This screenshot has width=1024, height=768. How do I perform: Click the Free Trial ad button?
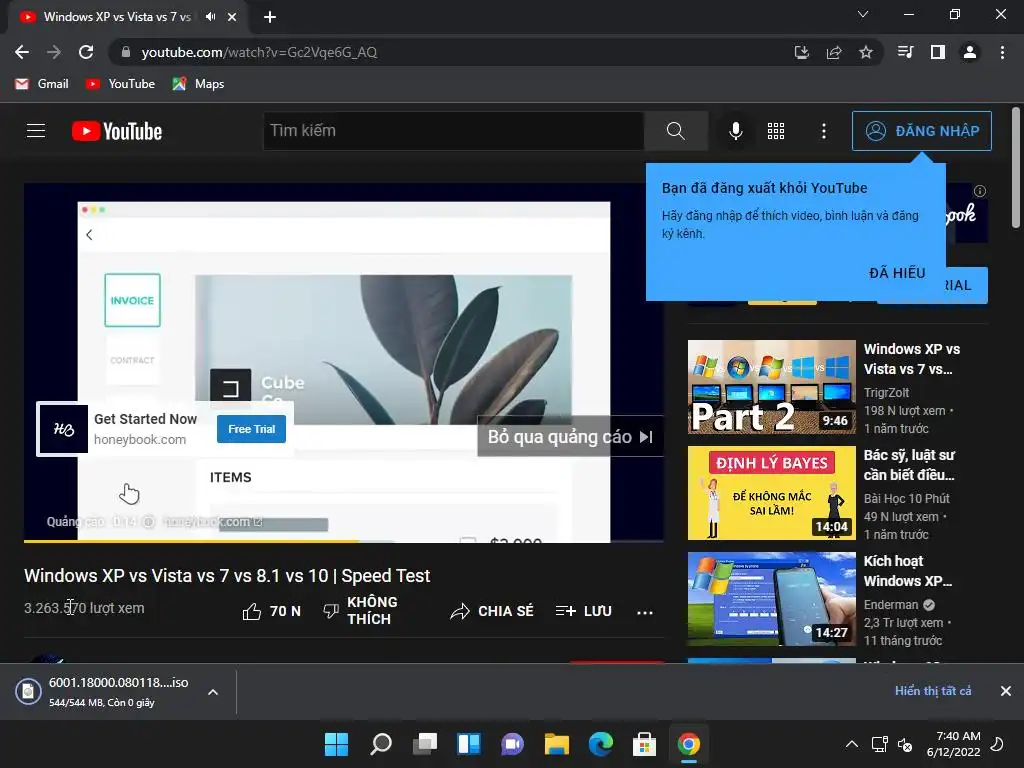251,429
